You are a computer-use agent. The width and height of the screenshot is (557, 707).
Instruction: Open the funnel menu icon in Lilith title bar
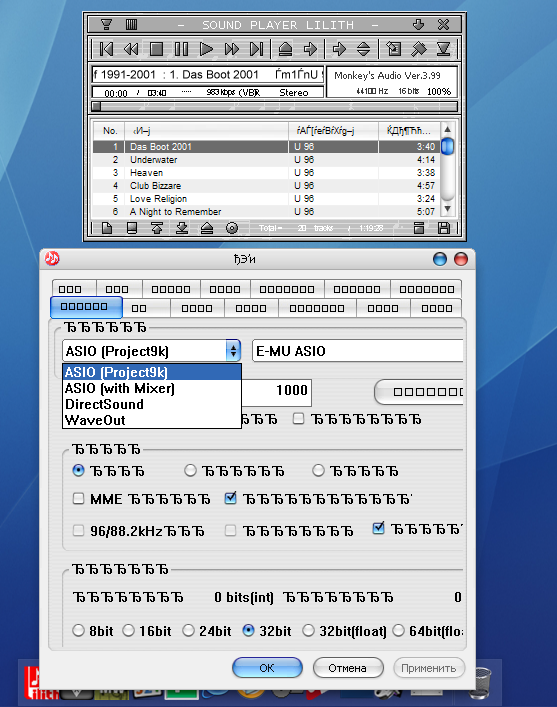106,24
